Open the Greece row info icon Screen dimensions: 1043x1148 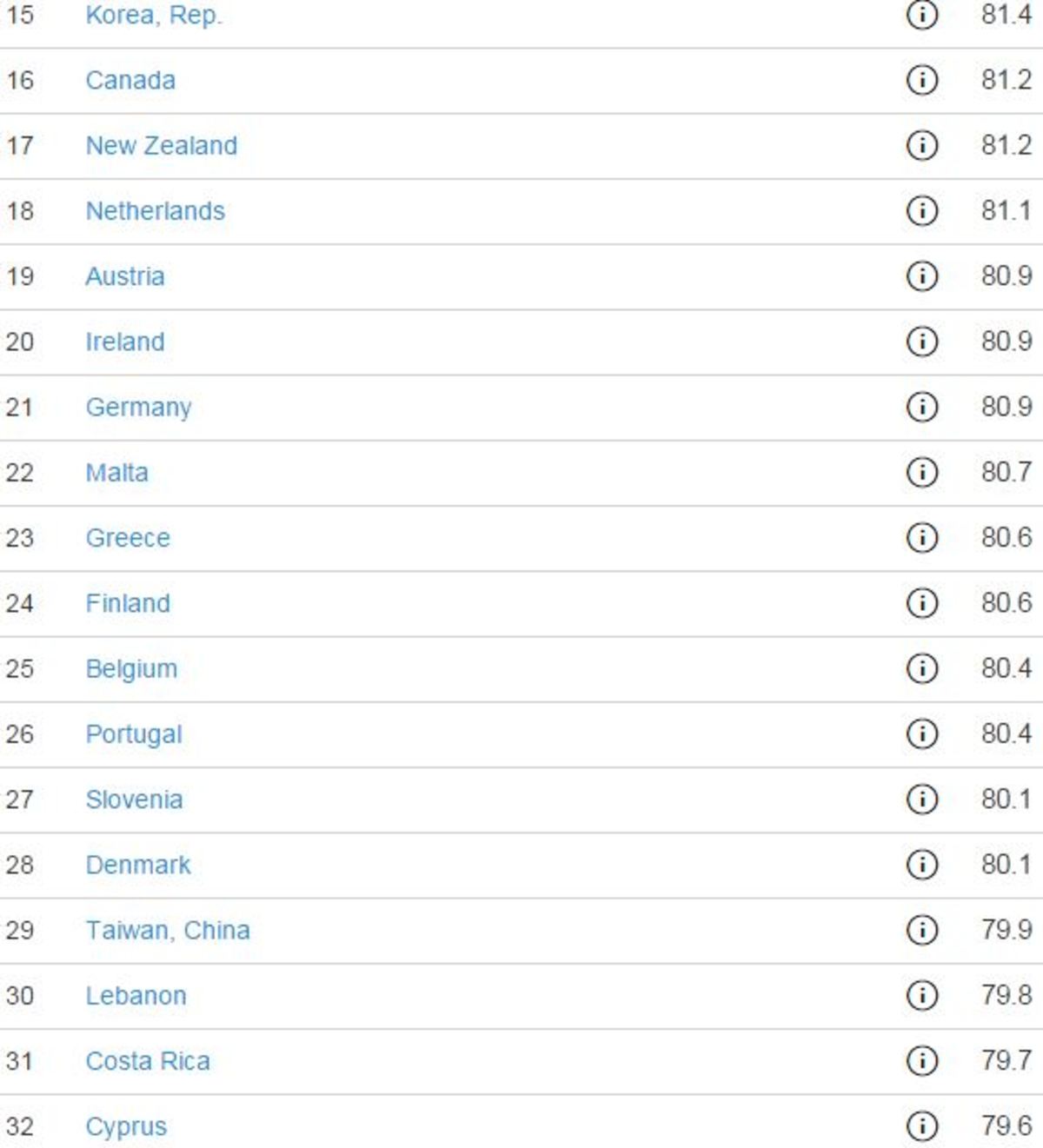coord(922,538)
